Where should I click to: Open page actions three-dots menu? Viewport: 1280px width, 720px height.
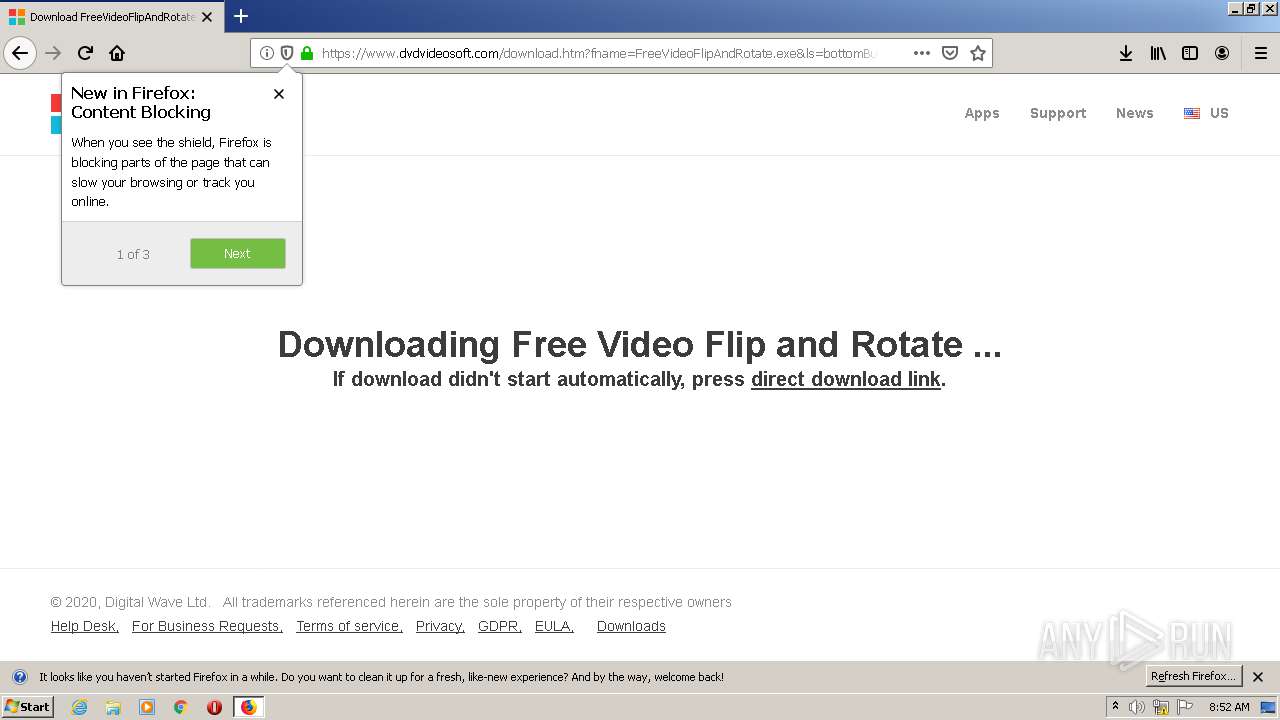coord(922,53)
